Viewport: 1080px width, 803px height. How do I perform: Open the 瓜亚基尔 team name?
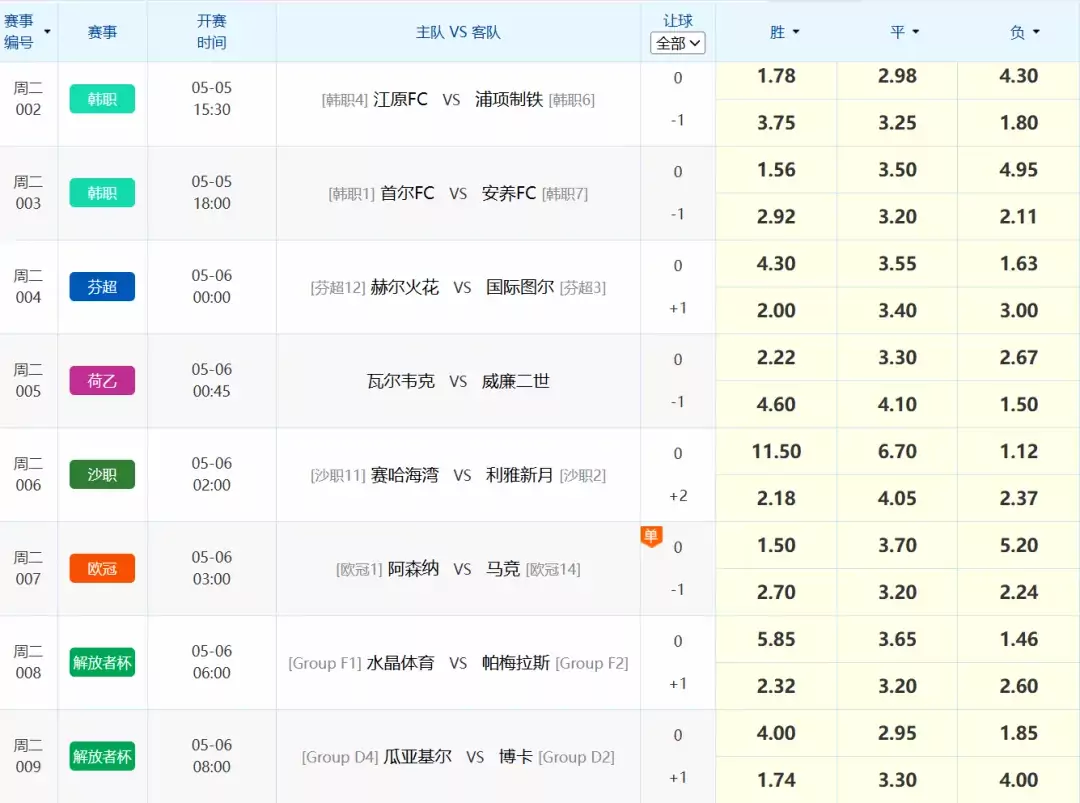tap(417, 757)
